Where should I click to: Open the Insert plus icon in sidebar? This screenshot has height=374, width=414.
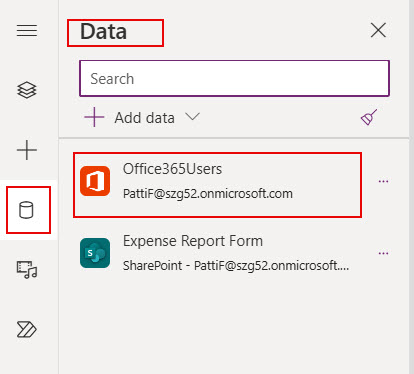(27, 150)
